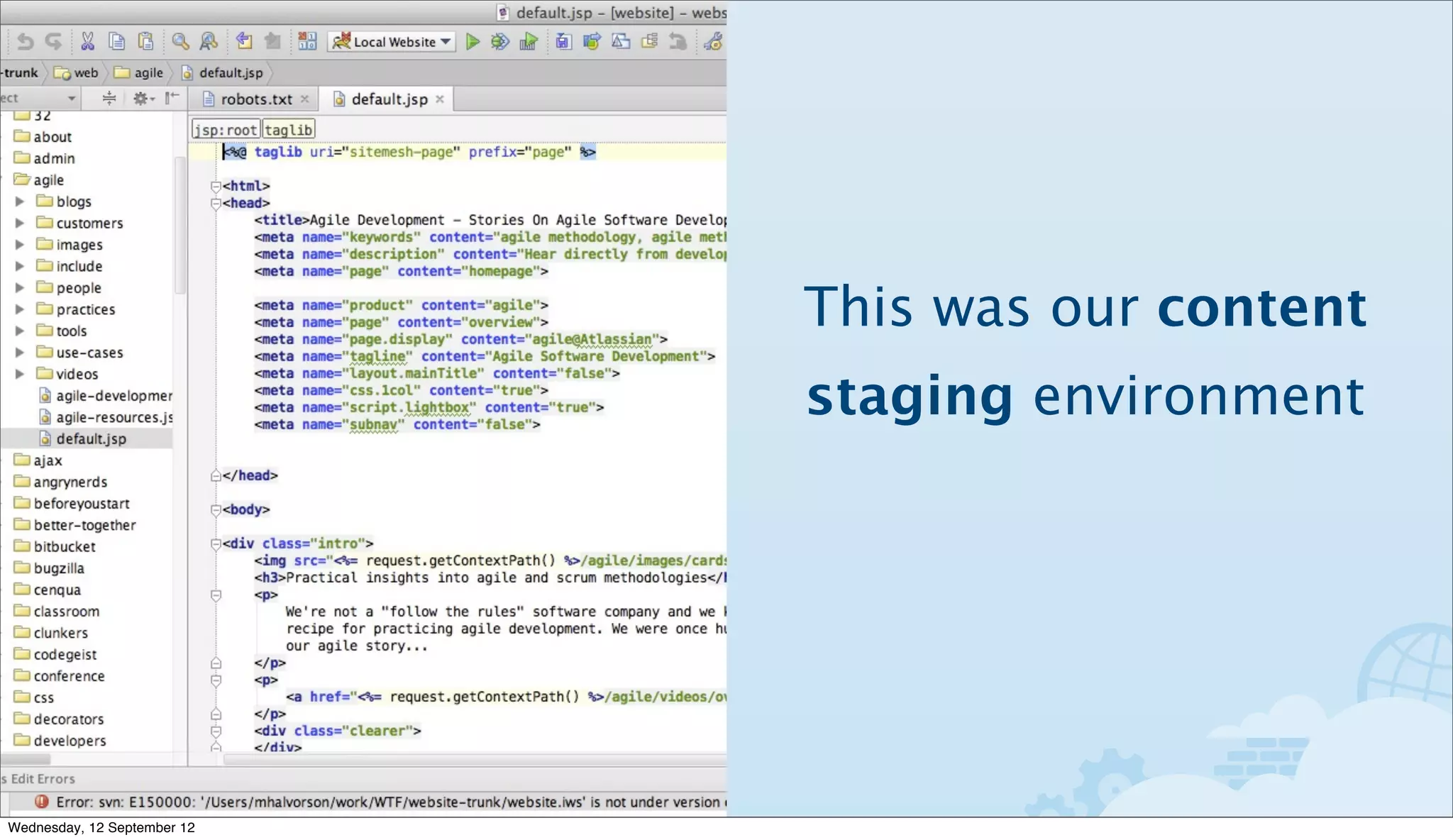1453x840 pixels.
Task: Expand the tools folder
Action: point(20,331)
